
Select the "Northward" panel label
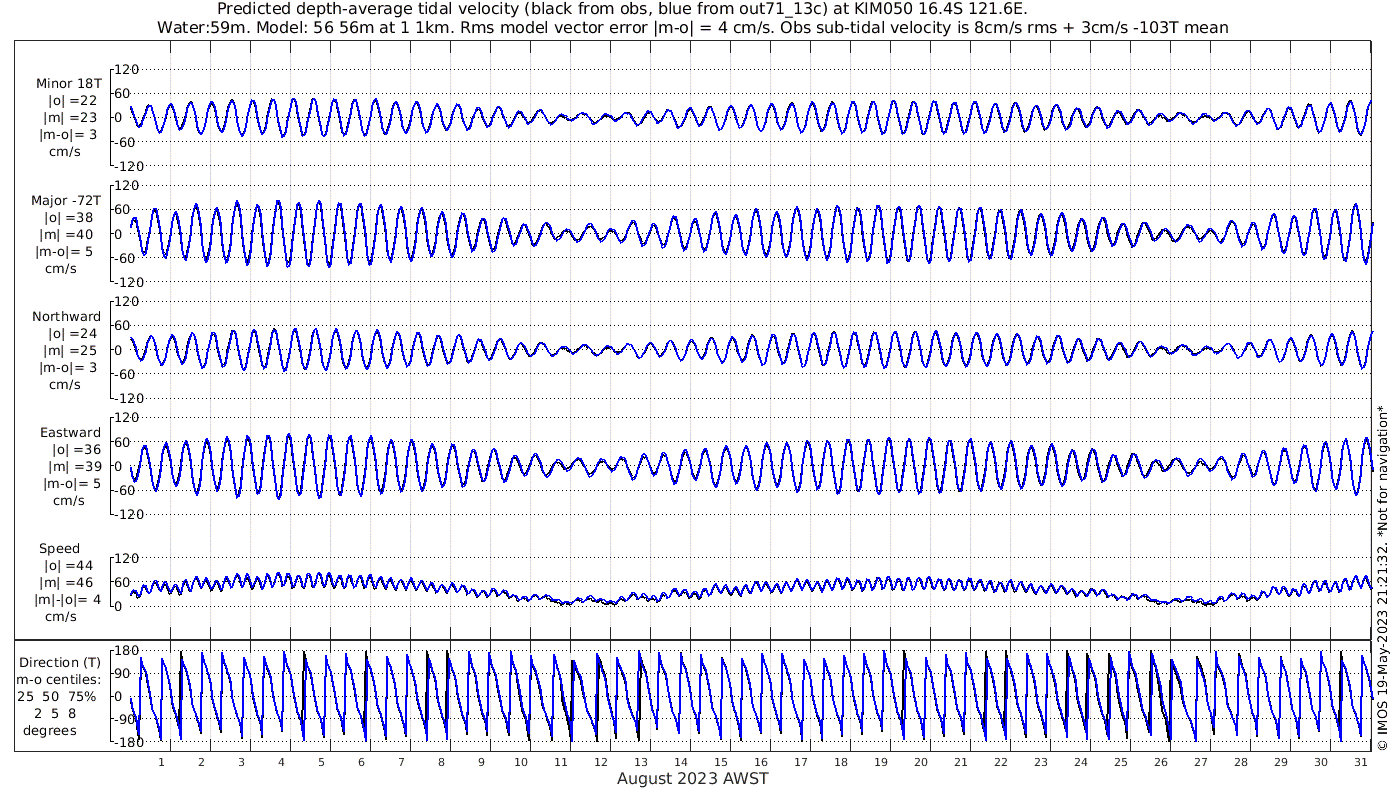[66, 316]
